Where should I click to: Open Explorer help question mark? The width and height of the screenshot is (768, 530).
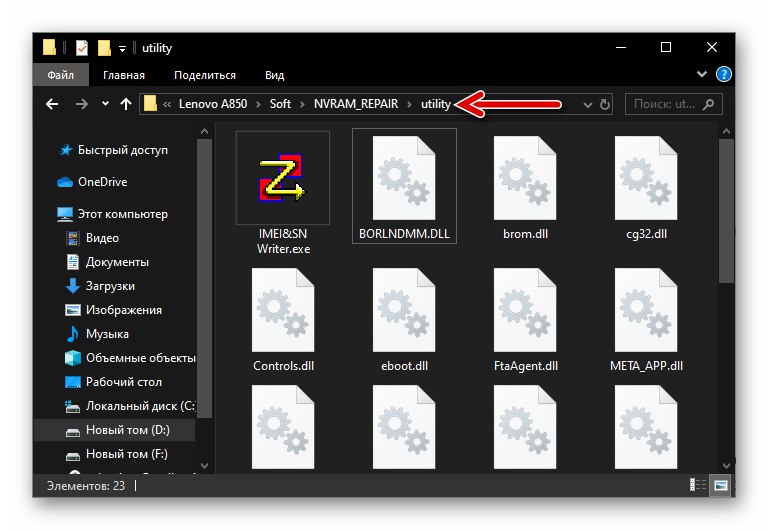pos(723,74)
